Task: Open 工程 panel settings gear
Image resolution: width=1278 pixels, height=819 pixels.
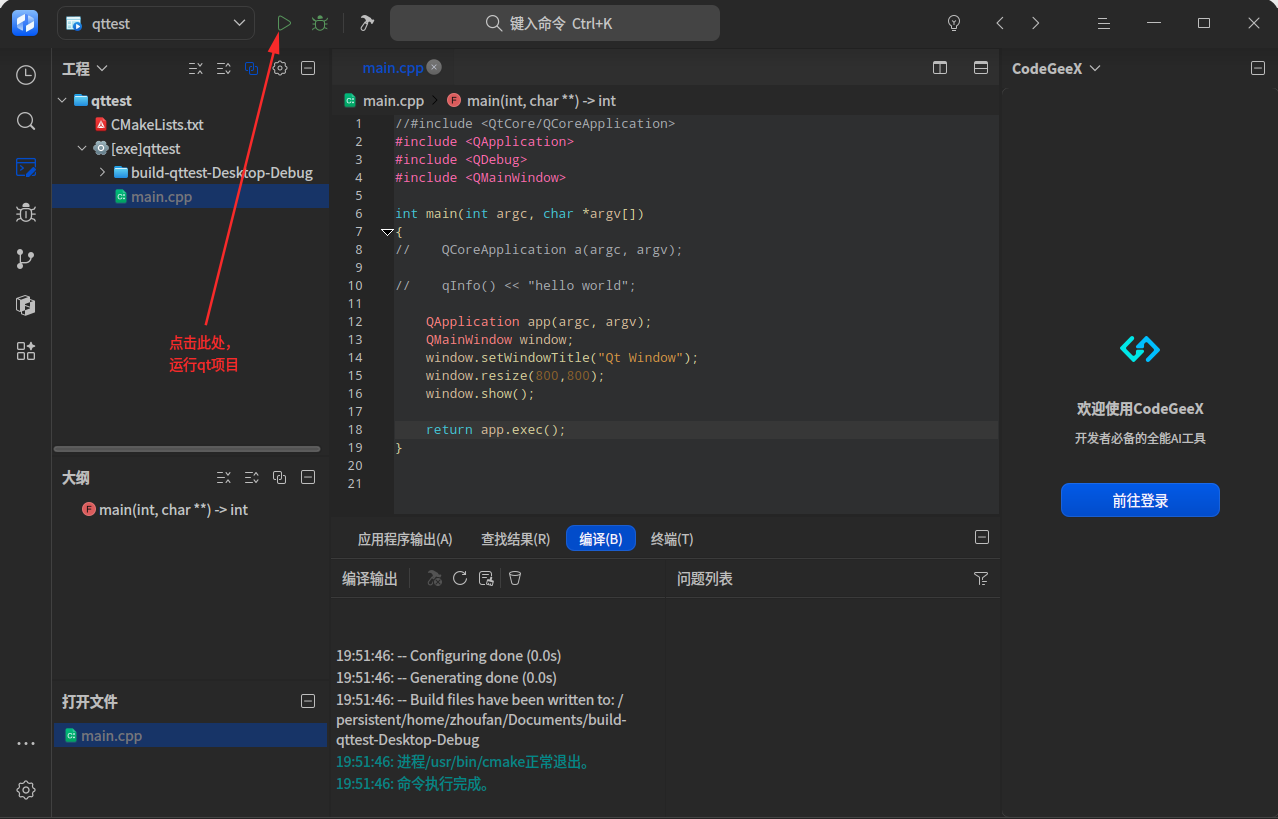Action: pos(280,69)
